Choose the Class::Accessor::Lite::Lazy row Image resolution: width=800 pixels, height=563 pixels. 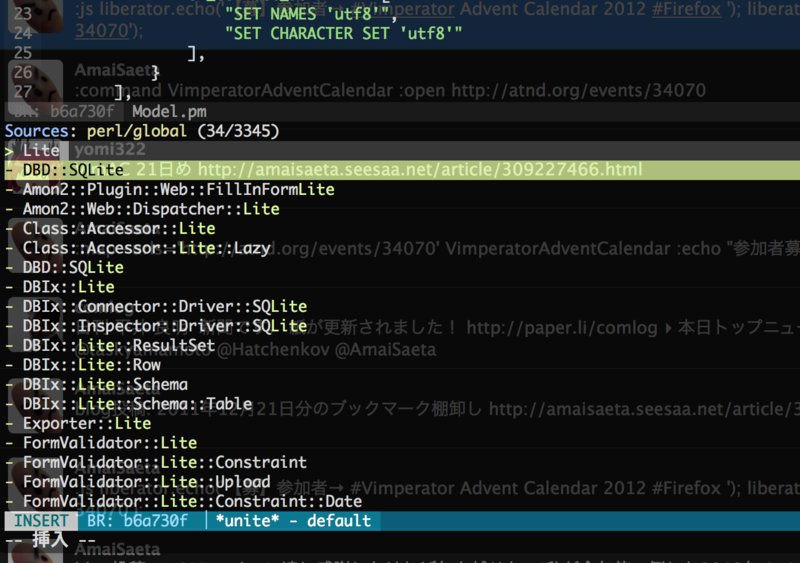(146, 248)
